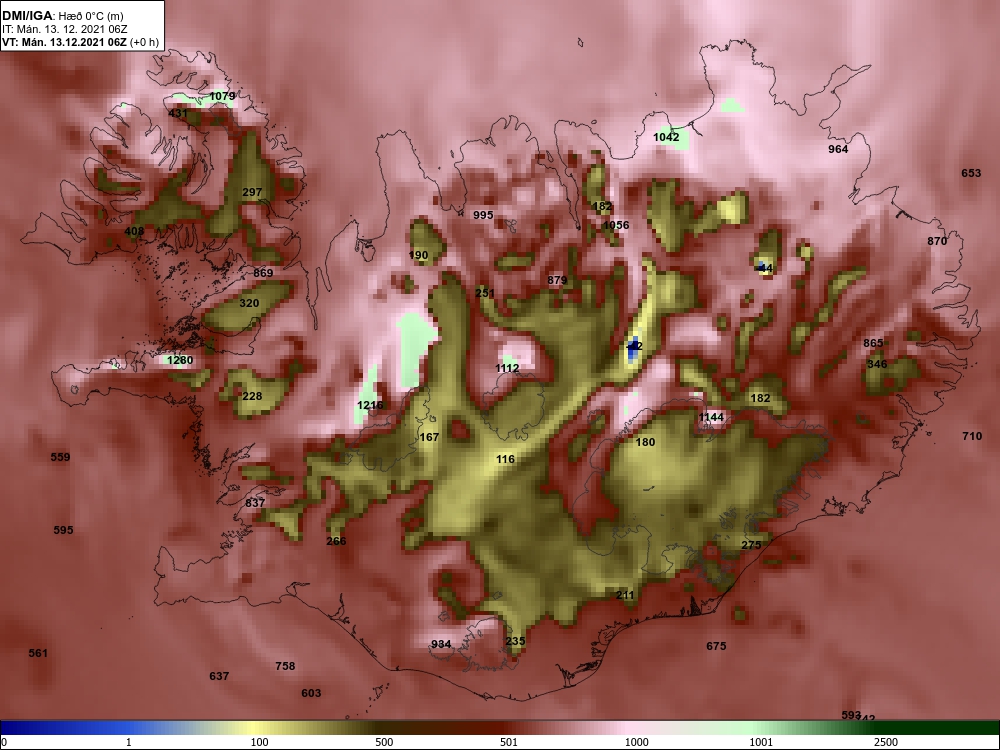Click the 211 height value
1000x750 pixels.
click(x=625, y=595)
